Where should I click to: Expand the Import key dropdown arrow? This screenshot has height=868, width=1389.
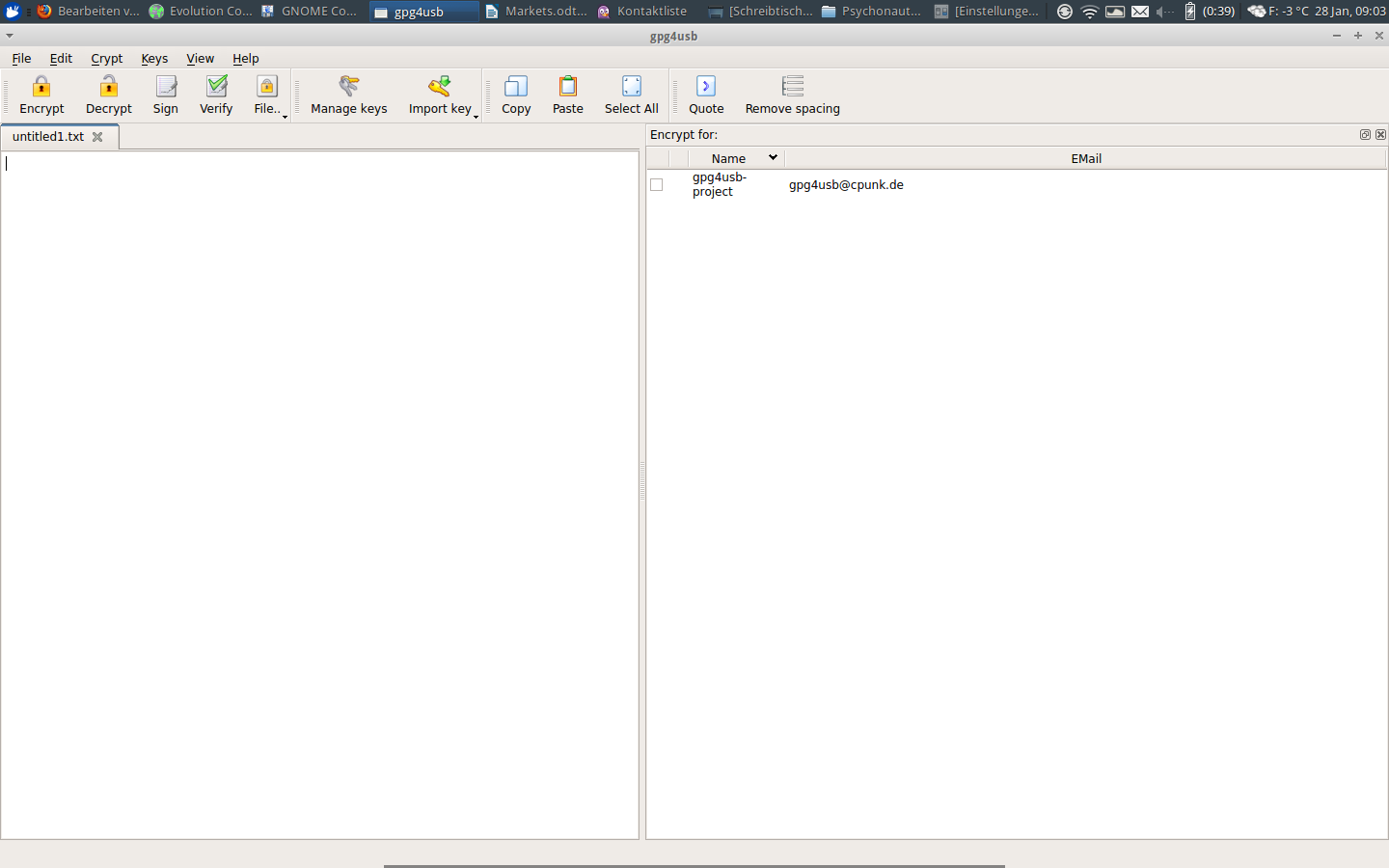[x=477, y=117]
